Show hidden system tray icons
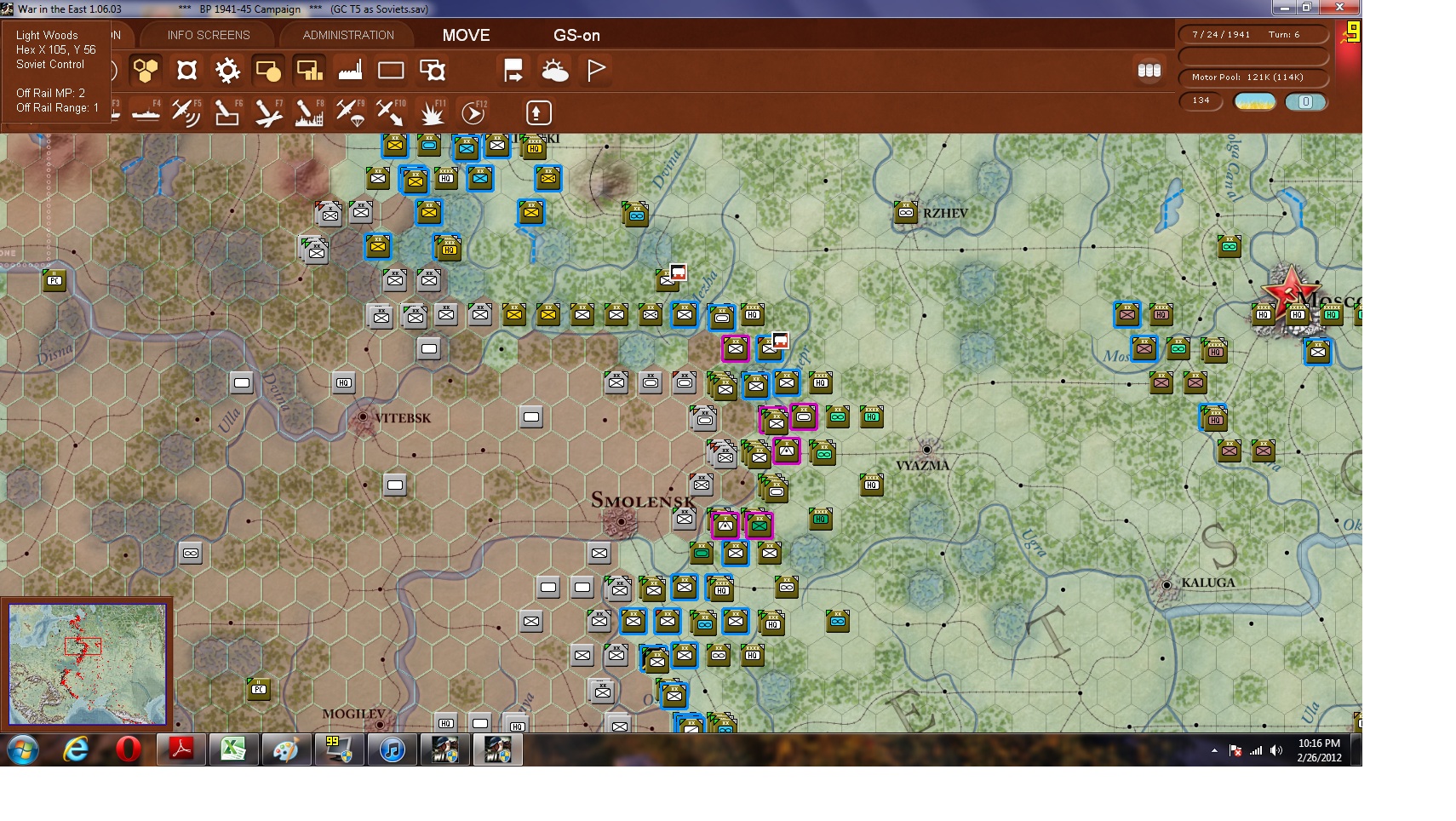1456x821 pixels. (1214, 750)
